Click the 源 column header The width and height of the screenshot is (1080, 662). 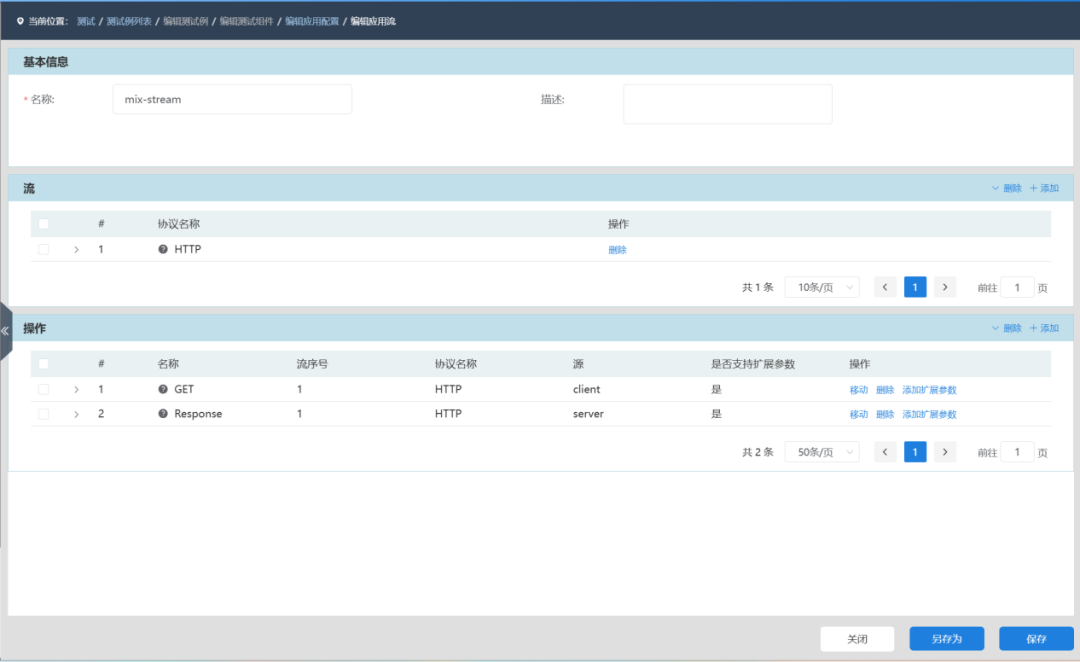pos(578,364)
